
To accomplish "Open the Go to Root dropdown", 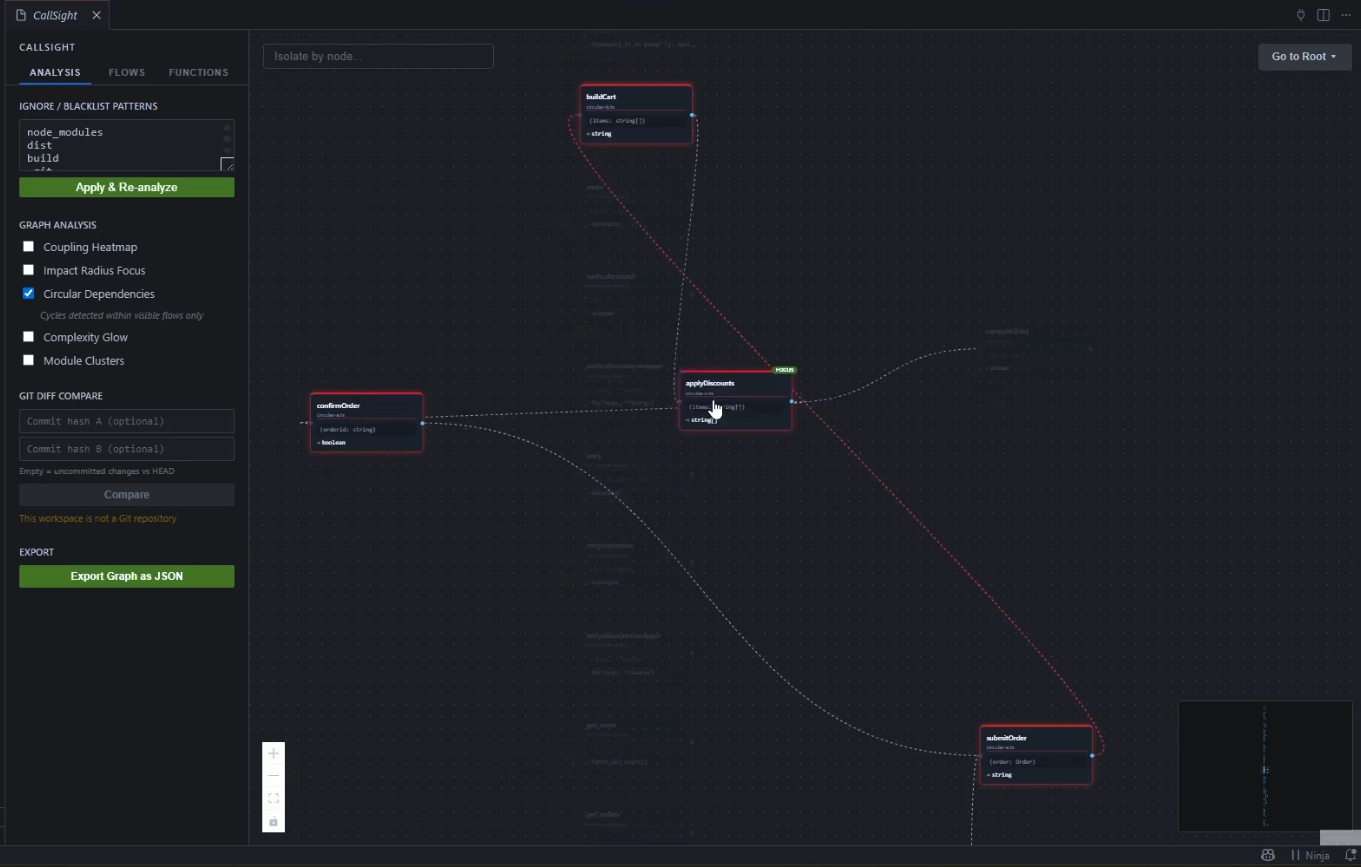I will click(1303, 56).
